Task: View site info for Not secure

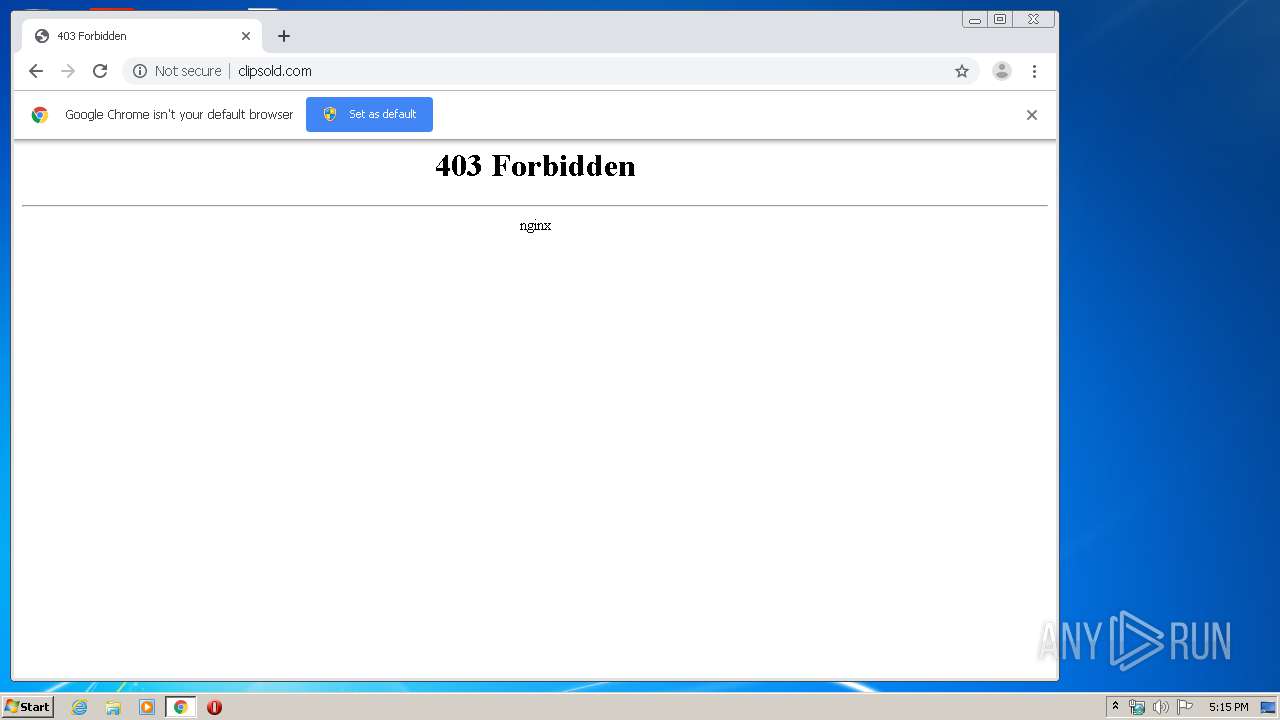Action: pos(177,71)
